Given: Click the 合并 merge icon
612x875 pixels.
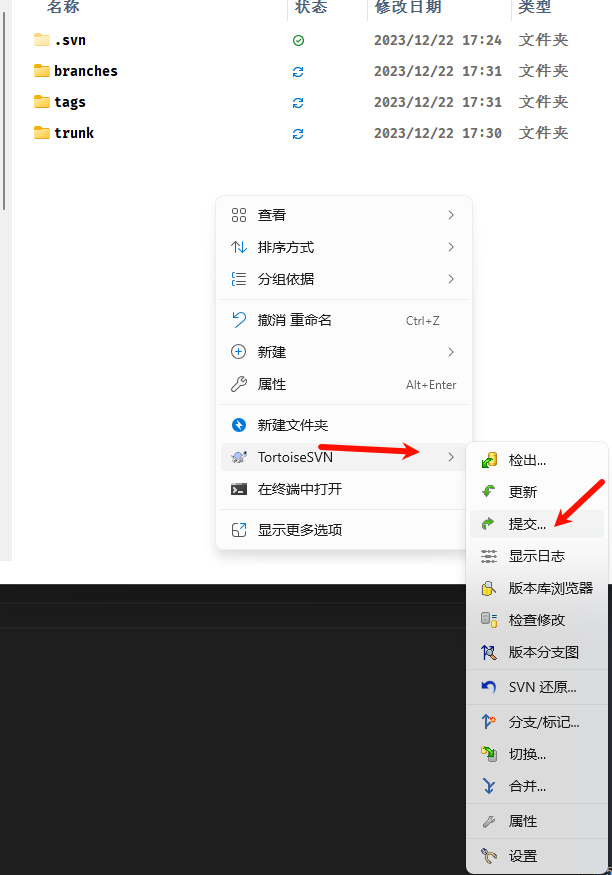Looking at the screenshot, I should tap(489, 786).
